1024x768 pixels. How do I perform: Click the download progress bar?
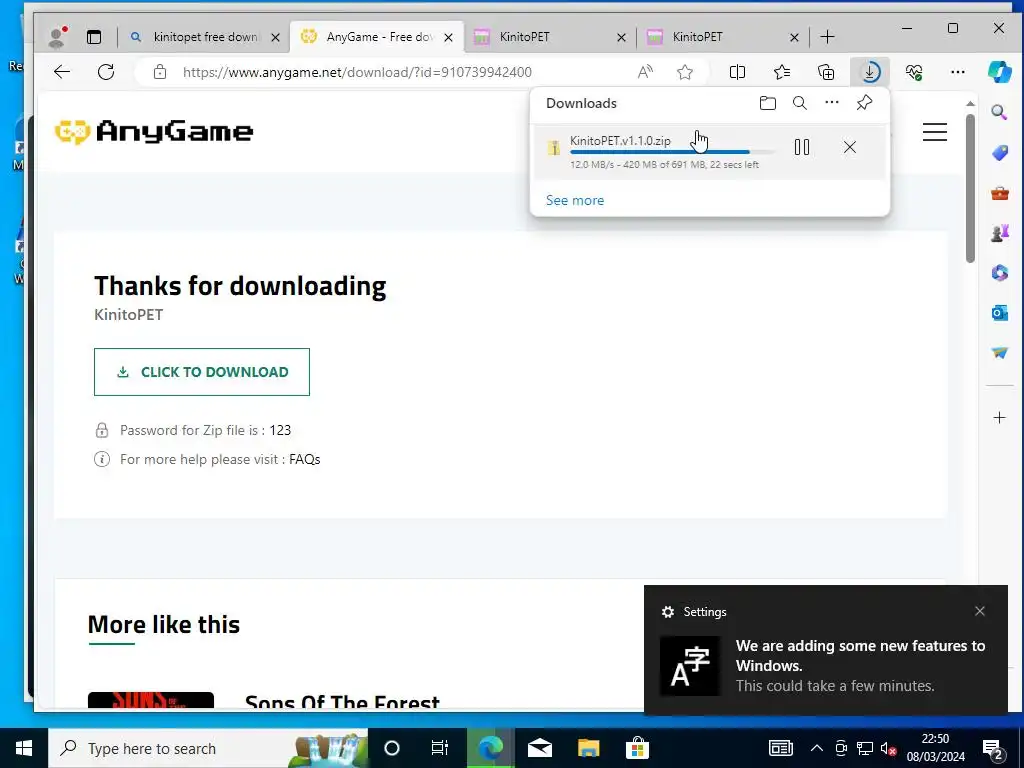pos(673,152)
